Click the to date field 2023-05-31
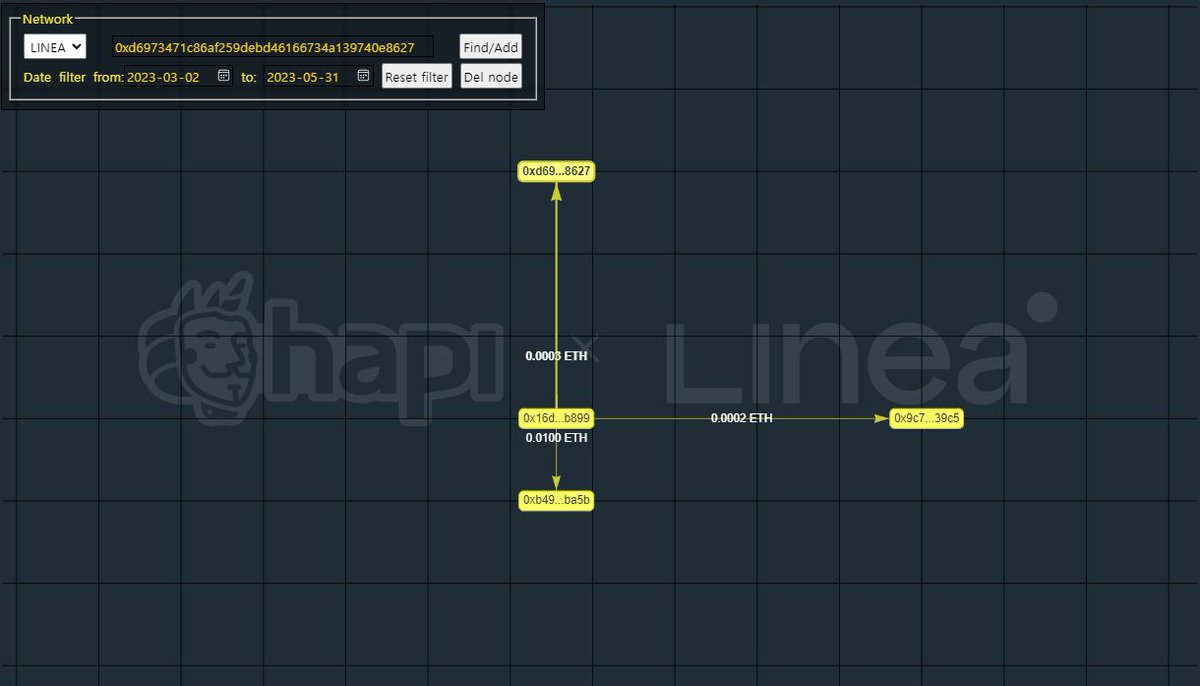The image size is (1200, 686). tap(318, 77)
